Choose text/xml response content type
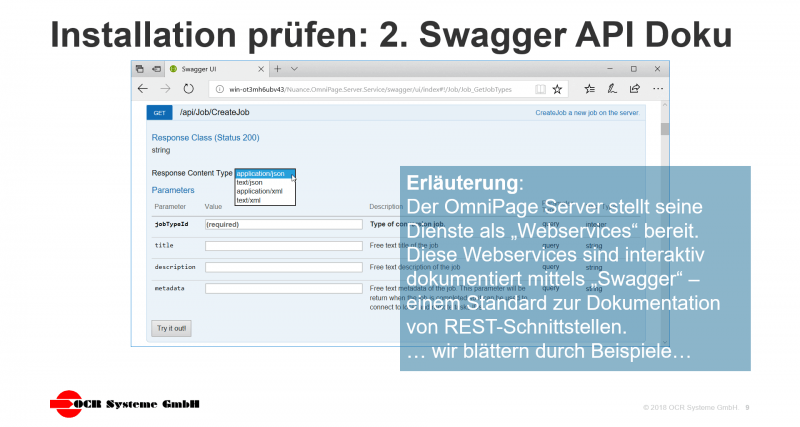Image resolution: width=800 pixels, height=427 pixels. (x=265, y=200)
